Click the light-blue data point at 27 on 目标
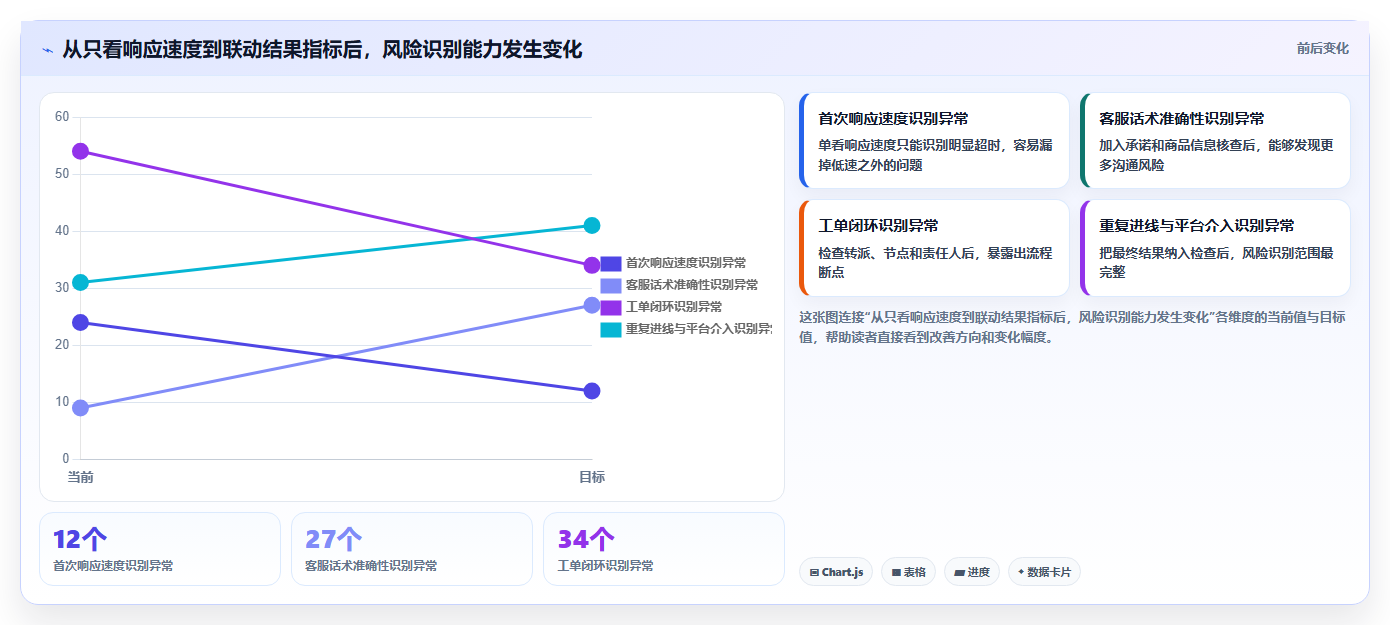Viewport: 1390px width, 625px height. (x=592, y=305)
